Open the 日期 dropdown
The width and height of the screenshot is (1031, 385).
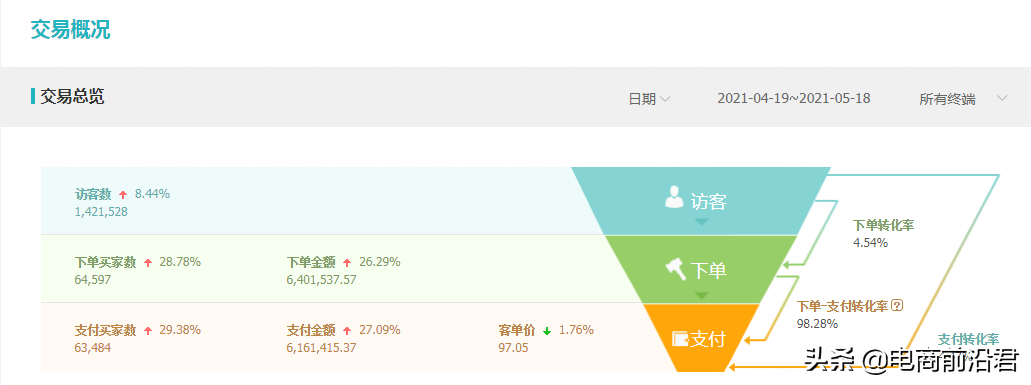click(x=649, y=99)
